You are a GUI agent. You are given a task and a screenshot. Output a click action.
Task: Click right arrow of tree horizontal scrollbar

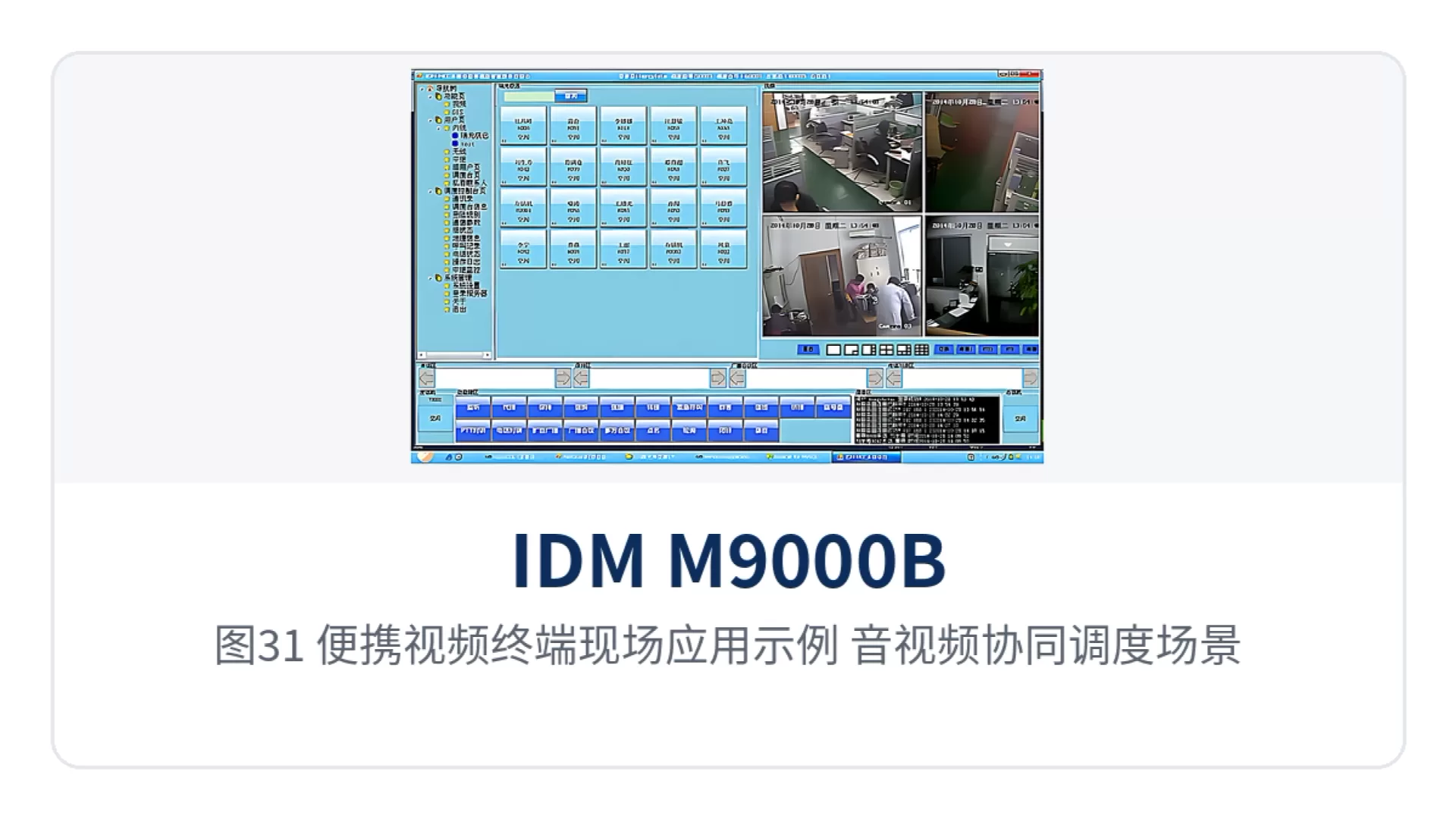click(488, 355)
